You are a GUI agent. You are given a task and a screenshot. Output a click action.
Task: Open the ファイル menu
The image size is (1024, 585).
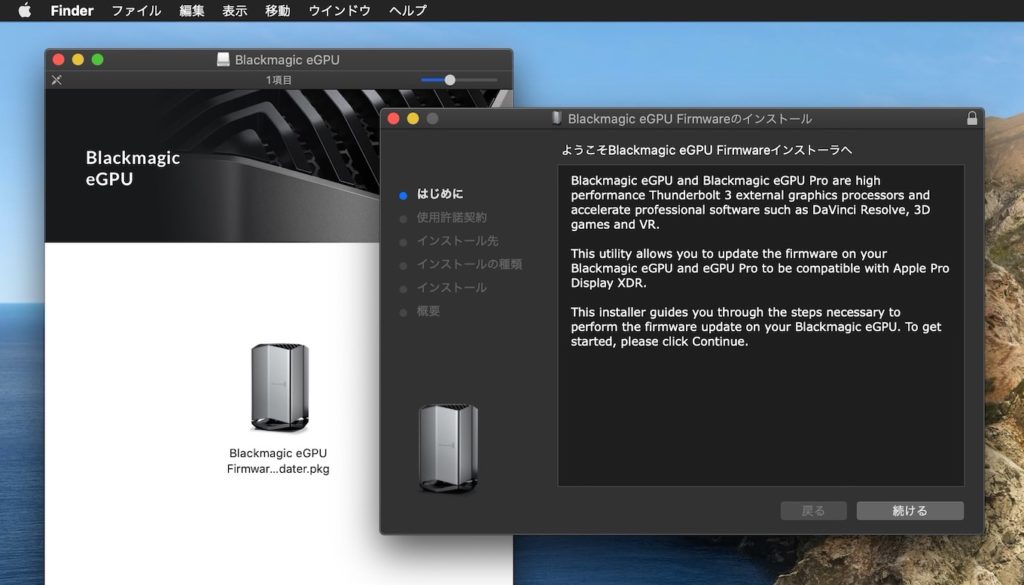pos(135,11)
